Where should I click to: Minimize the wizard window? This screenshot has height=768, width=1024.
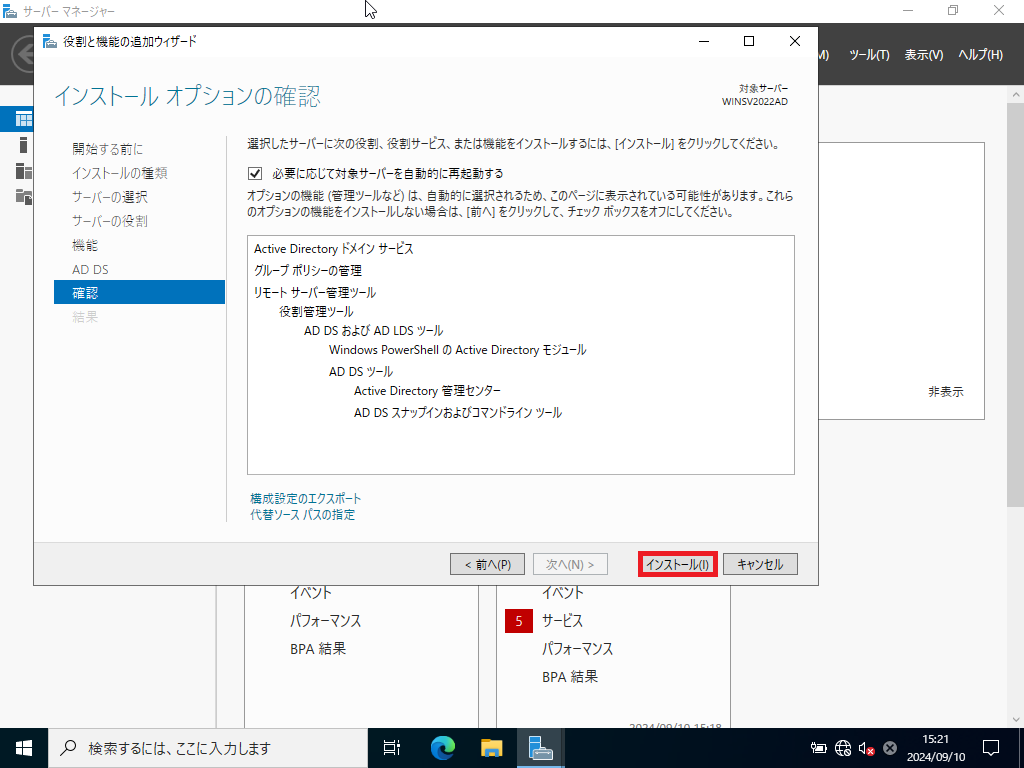[704, 41]
